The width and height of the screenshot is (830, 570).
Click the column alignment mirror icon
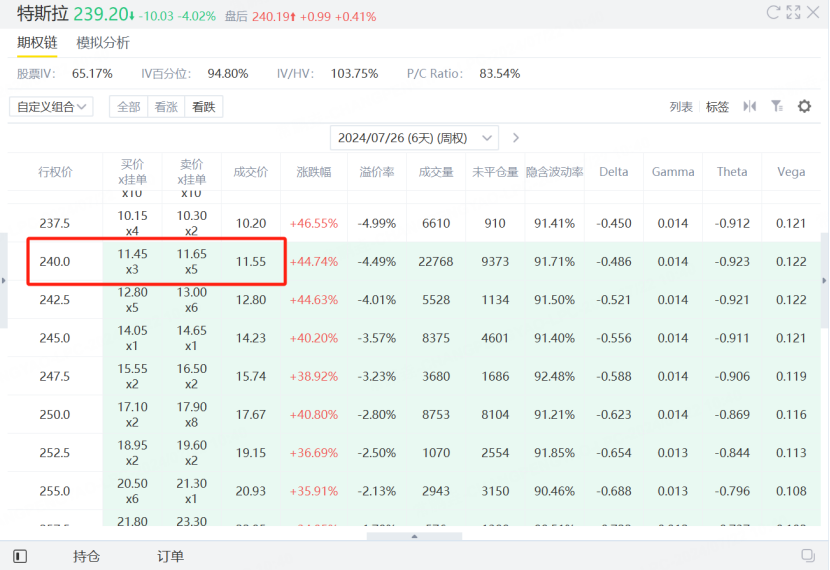pos(750,106)
